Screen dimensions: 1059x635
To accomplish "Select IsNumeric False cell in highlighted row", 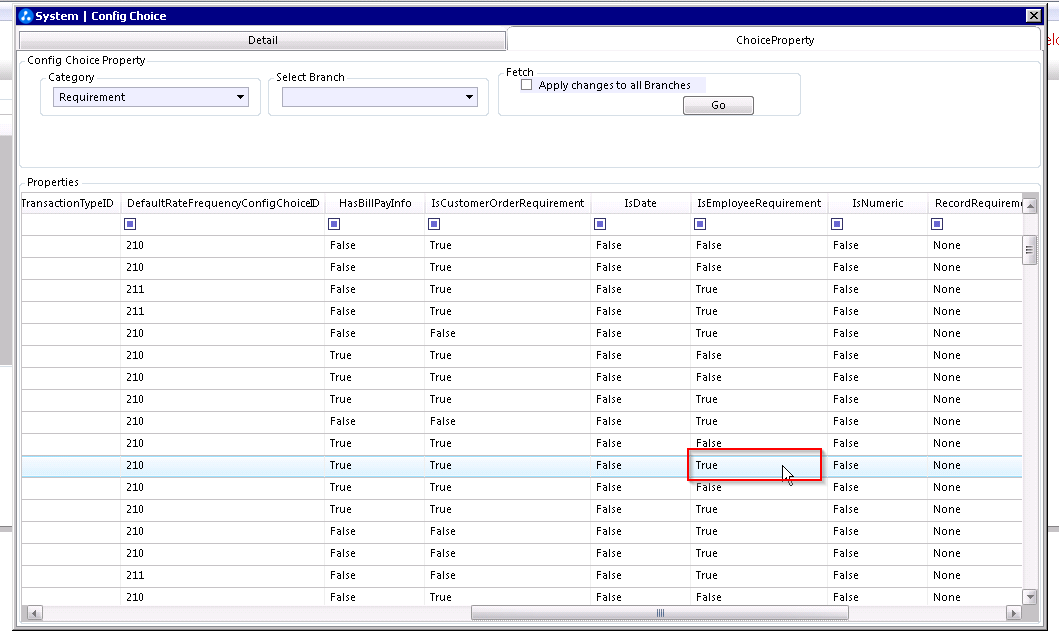I will tap(877, 465).
